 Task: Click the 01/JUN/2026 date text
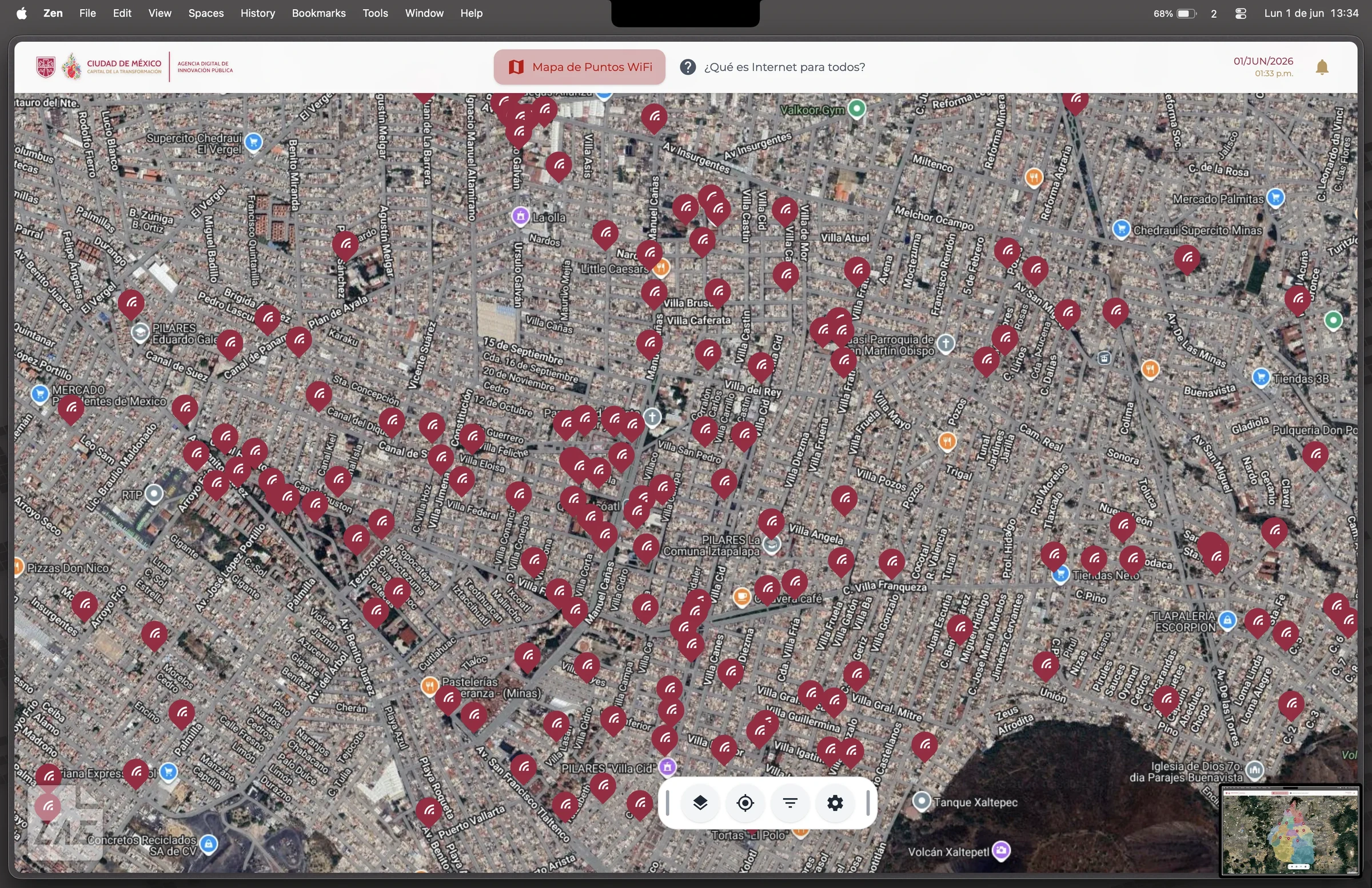pyautogui.click(x=1263, y=61)
